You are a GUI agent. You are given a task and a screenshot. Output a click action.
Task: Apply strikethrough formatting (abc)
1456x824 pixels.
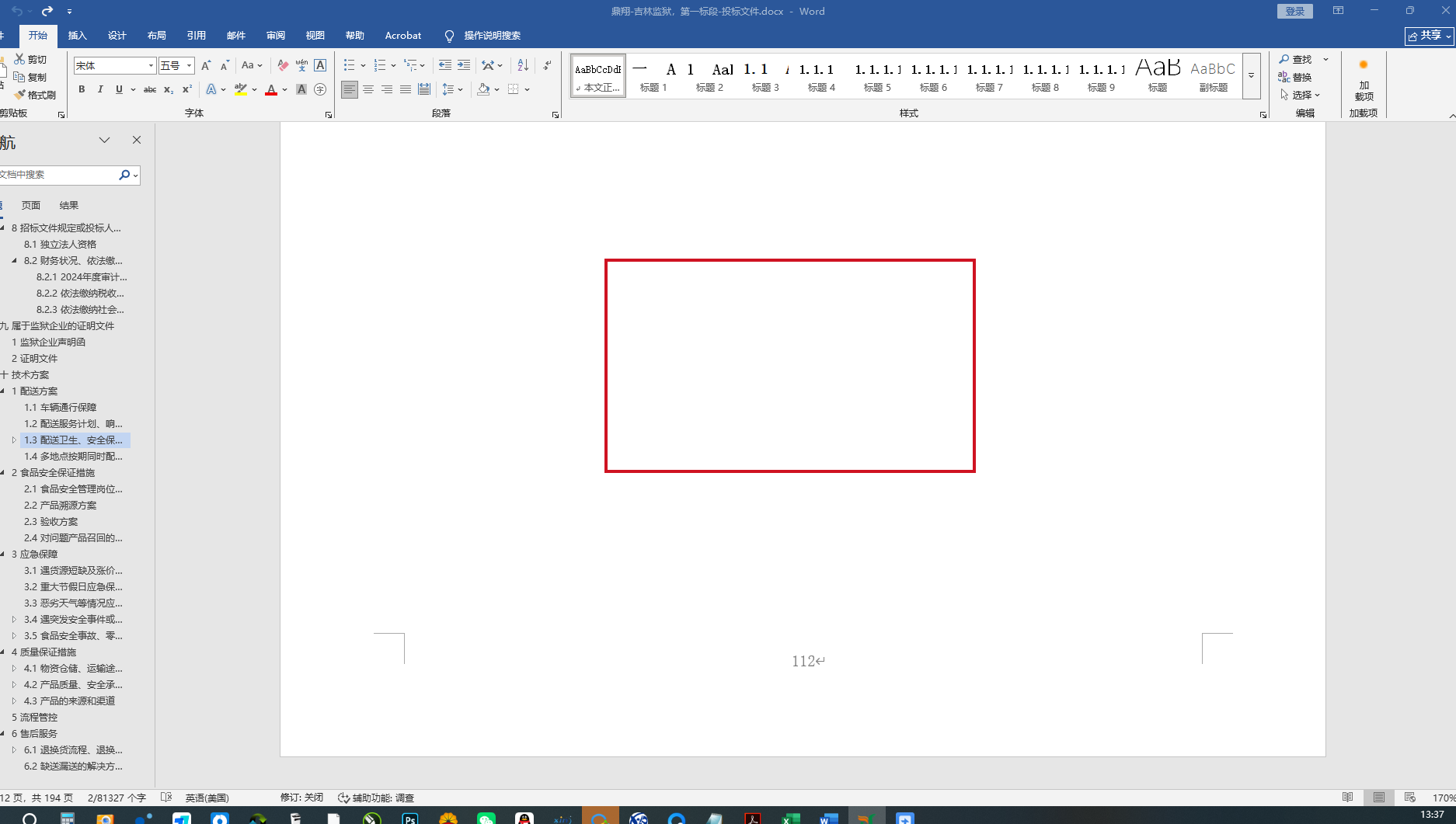click(150, 89)
